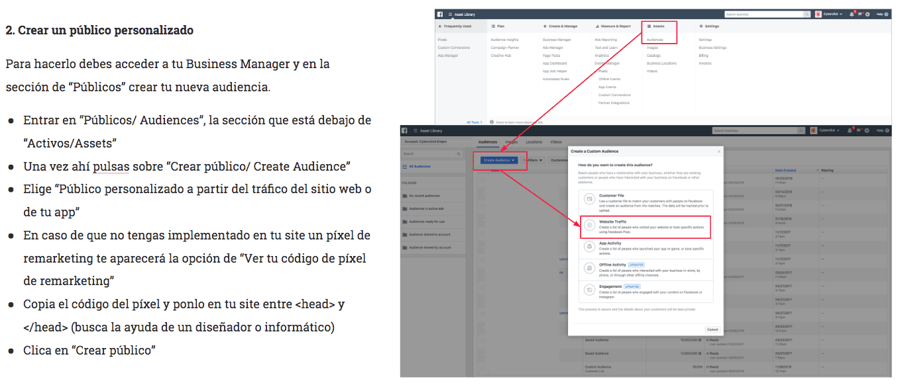
Task: Open Audiences under the Assets menu
Action: (654, 40)
